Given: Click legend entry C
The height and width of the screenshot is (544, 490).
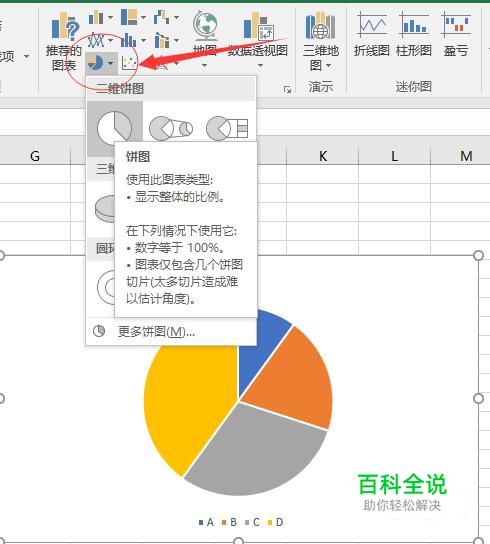Looking at the screenshot, I should tap(253, 522).
